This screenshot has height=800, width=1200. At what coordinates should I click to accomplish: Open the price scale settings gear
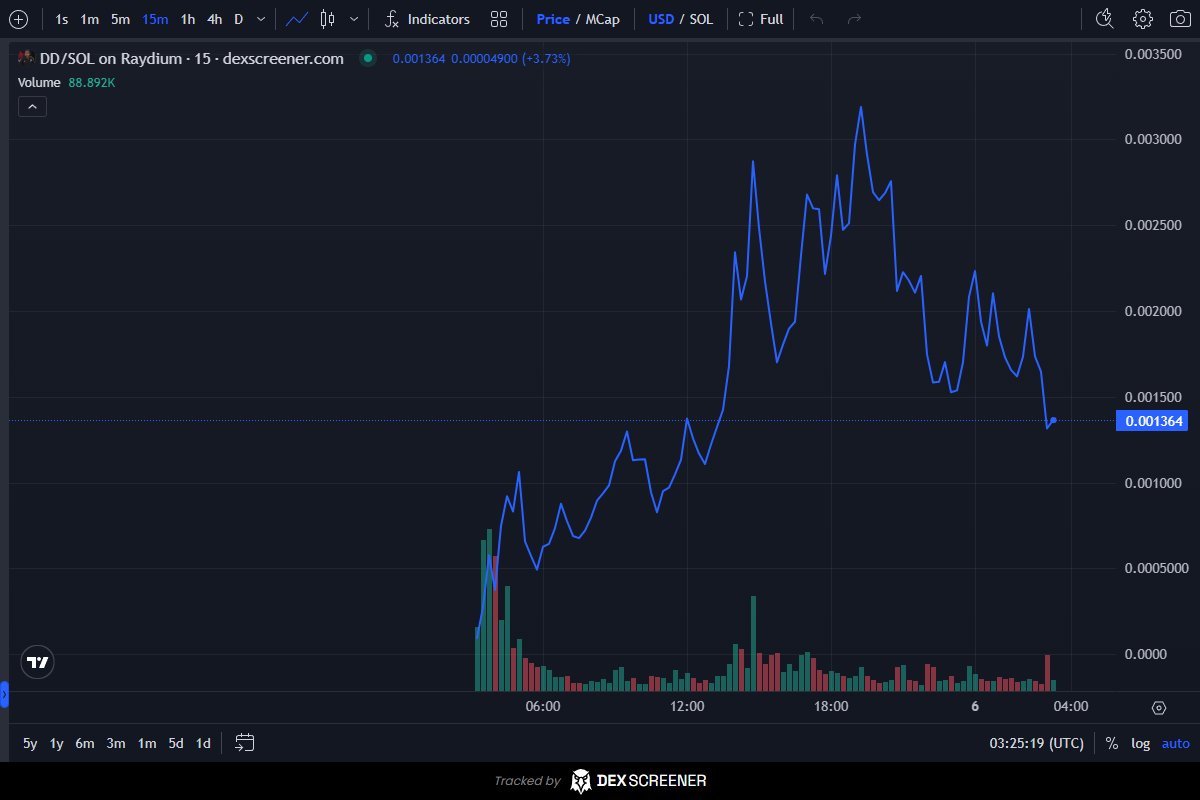point(1159,708)
